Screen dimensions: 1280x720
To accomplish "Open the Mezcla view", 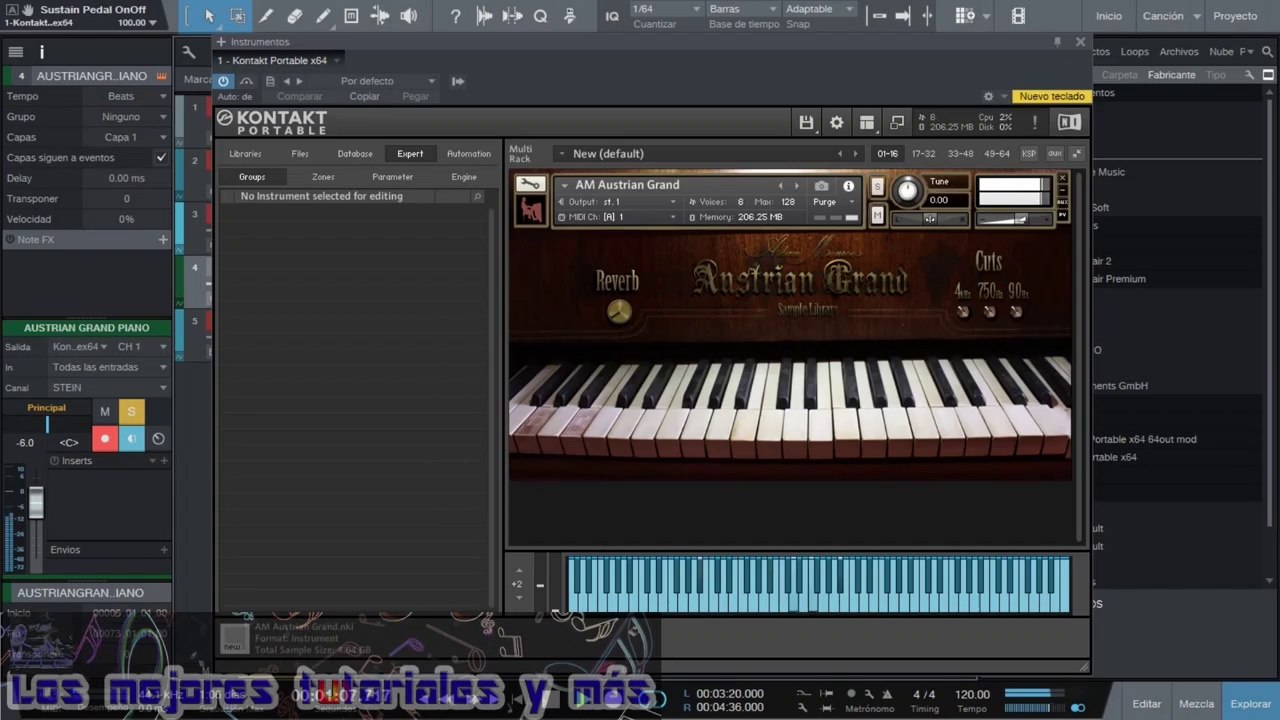I will pos(1197,704).
